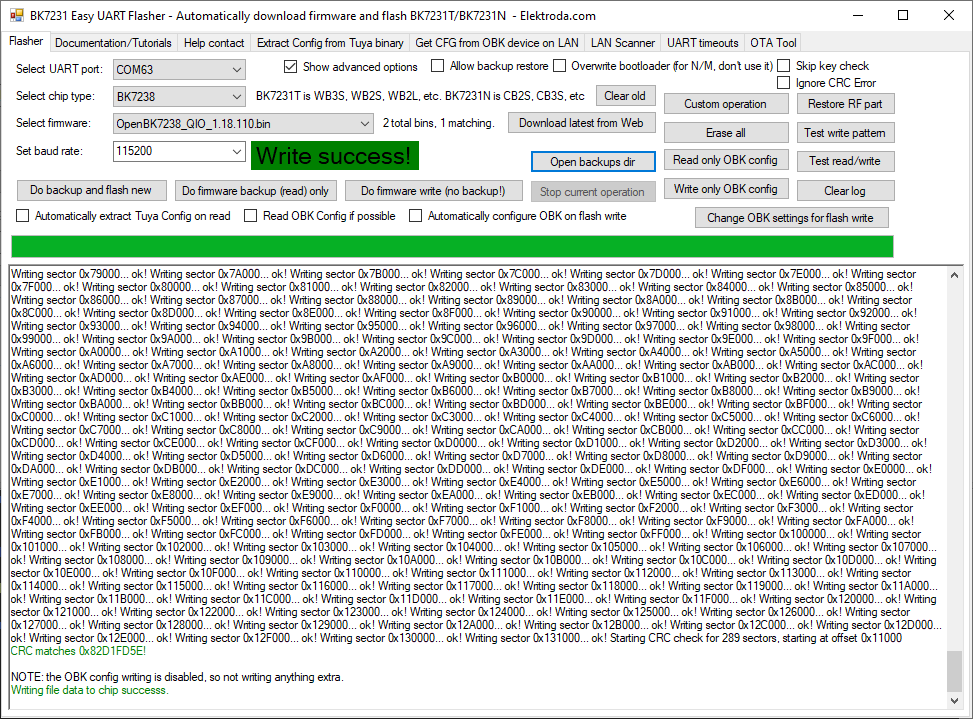Open the firmware file selection dropdown
973x719 pixels.
(243, 123)
